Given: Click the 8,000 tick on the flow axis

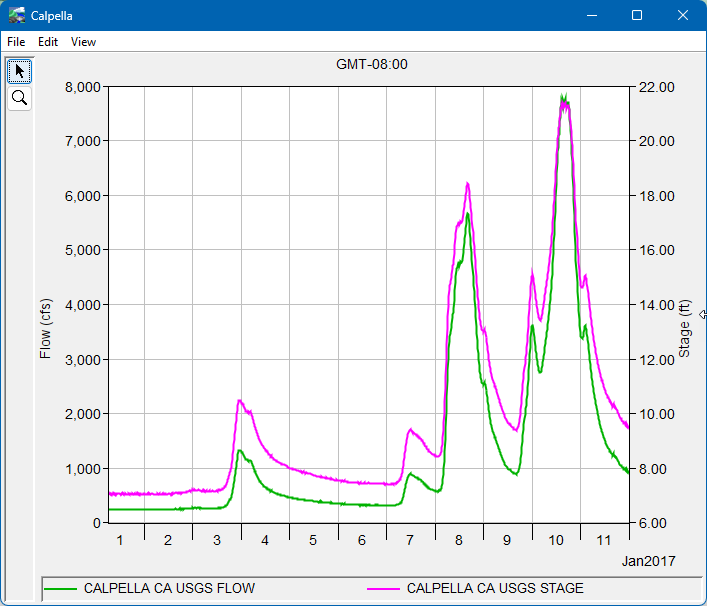Looking at the screenshot, I should (80, 87).
